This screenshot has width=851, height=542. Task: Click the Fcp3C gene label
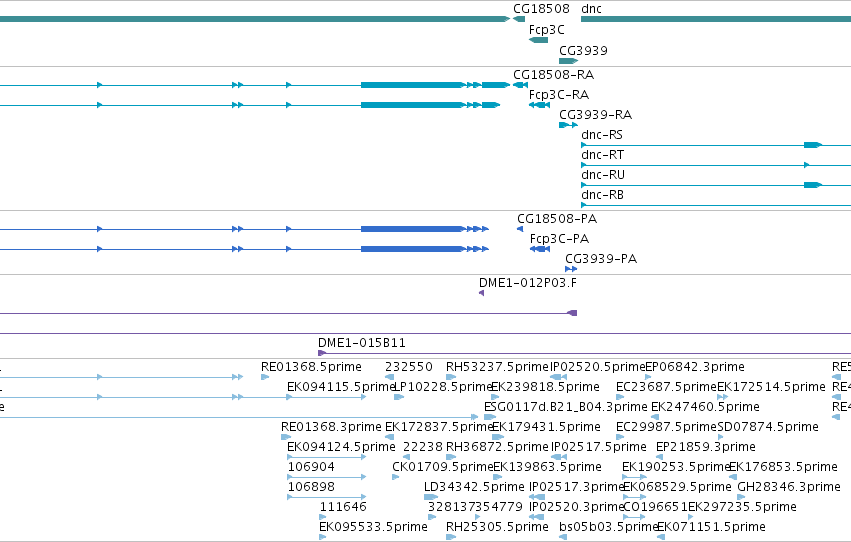tap(547, 30)
